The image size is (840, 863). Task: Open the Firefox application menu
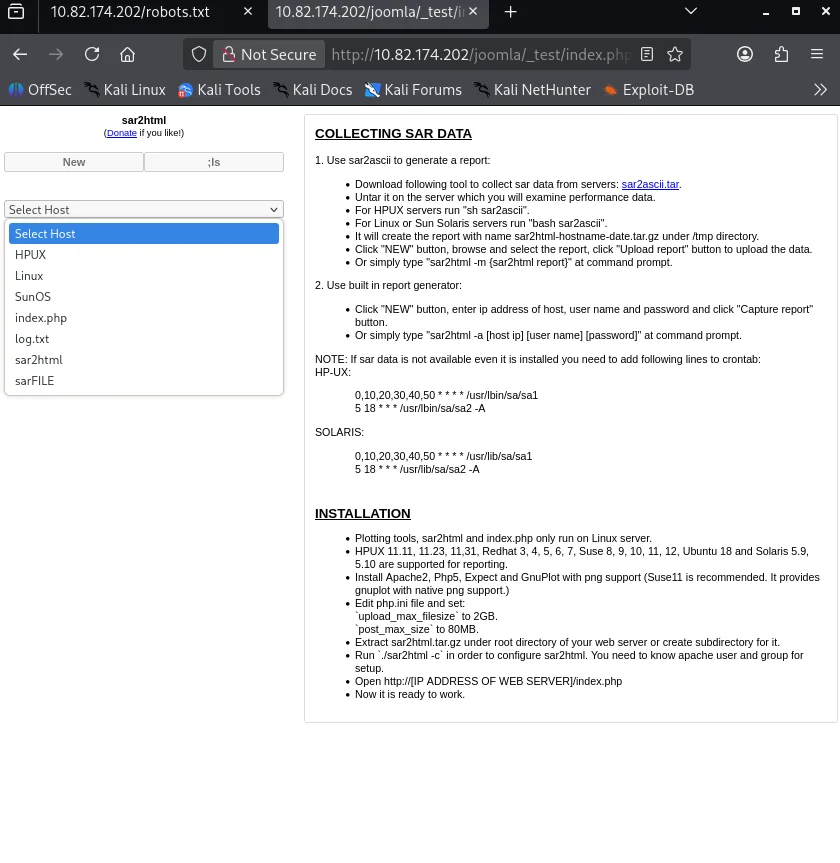[x=818, y=54]
